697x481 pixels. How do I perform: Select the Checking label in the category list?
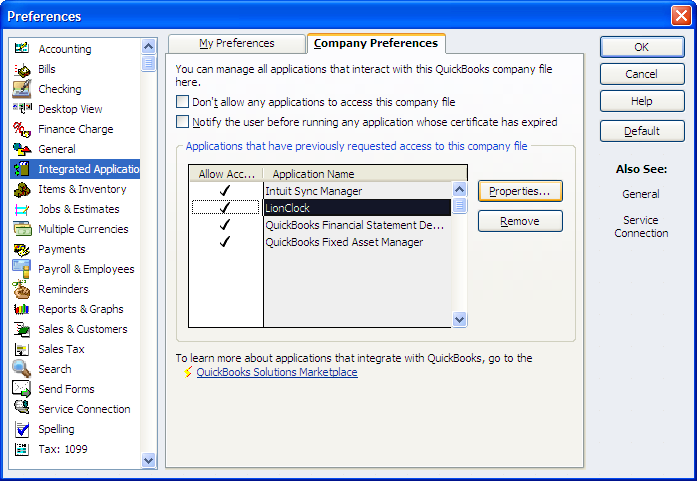pos(60,89)
